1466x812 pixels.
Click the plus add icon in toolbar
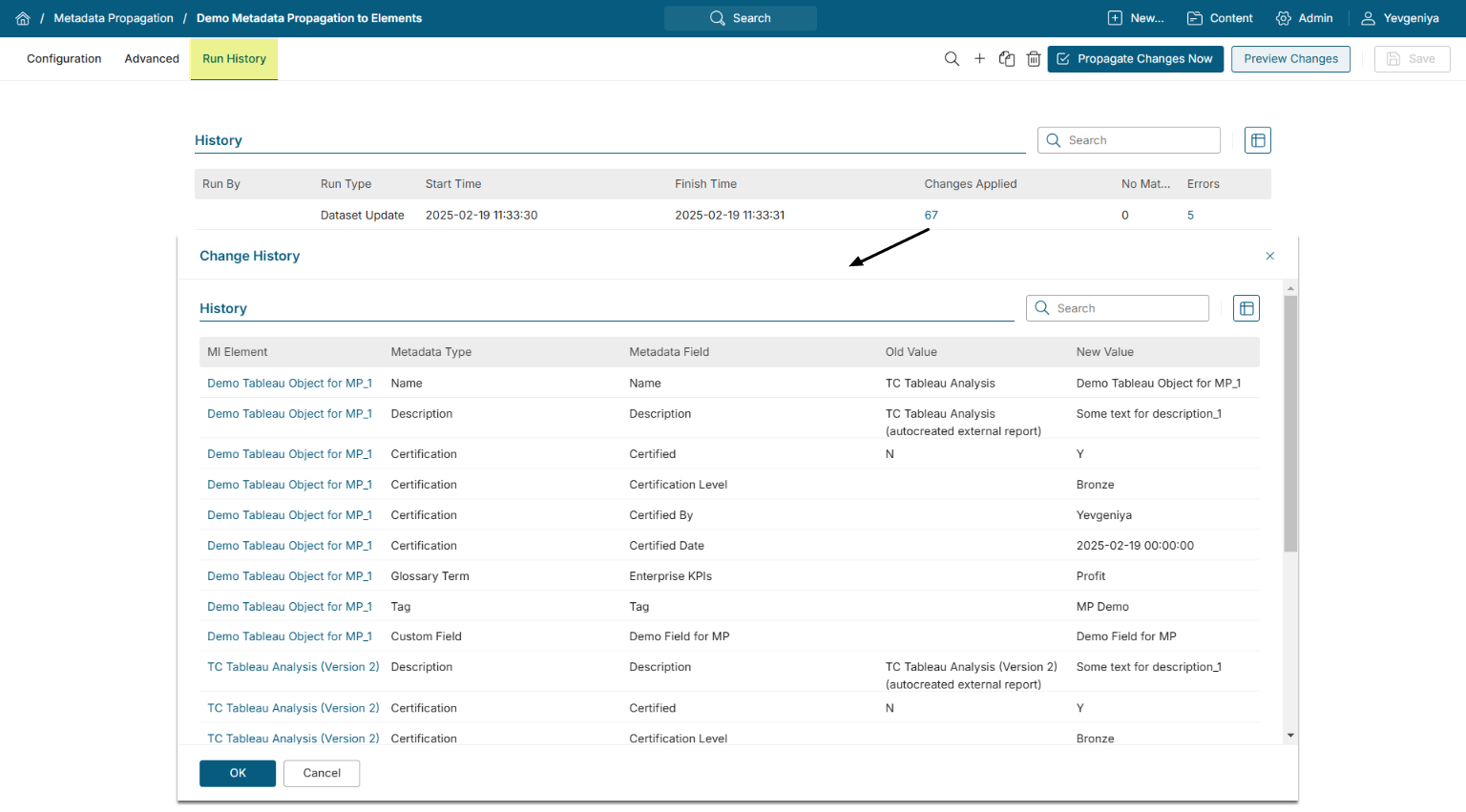click(979, 59)
